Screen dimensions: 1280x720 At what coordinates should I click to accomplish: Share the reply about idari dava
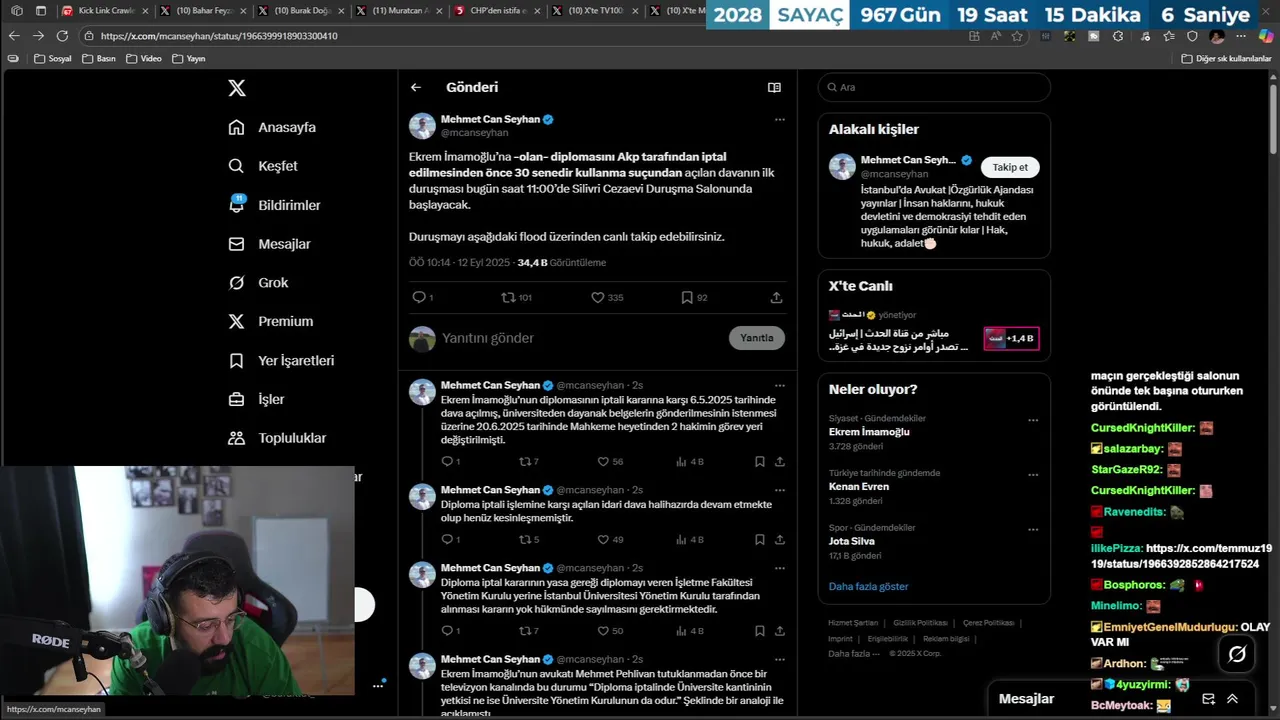tap(780, 540)
